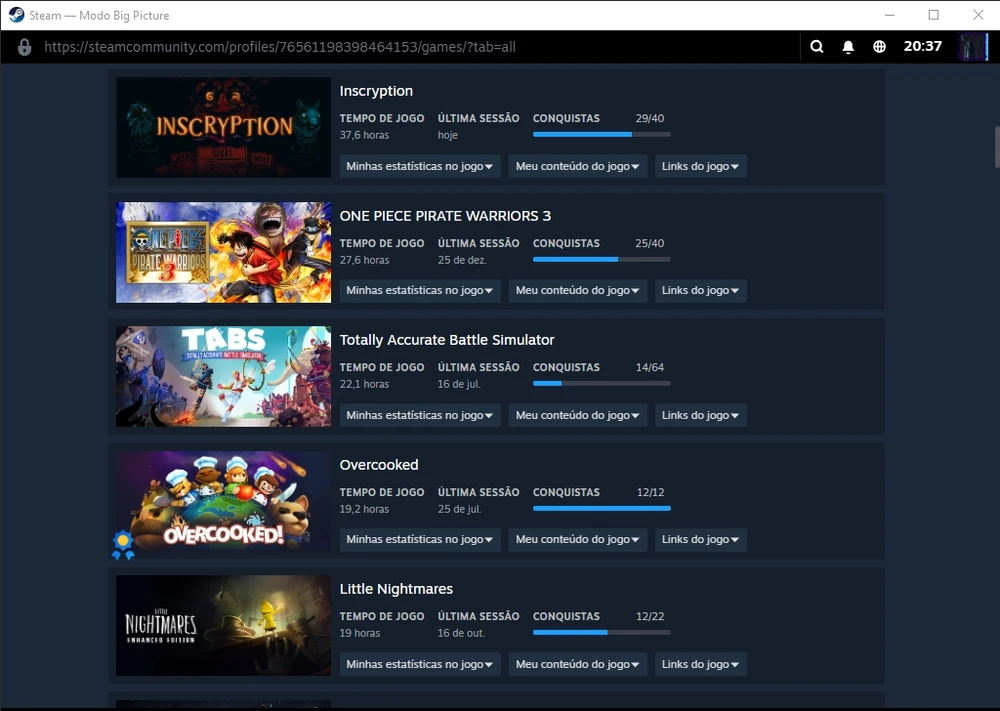Expand Inscryption 'Minhas estatísticas no jogo' dropdown
This screenshot has width=1000, height=711.
(x=420, y=166)
